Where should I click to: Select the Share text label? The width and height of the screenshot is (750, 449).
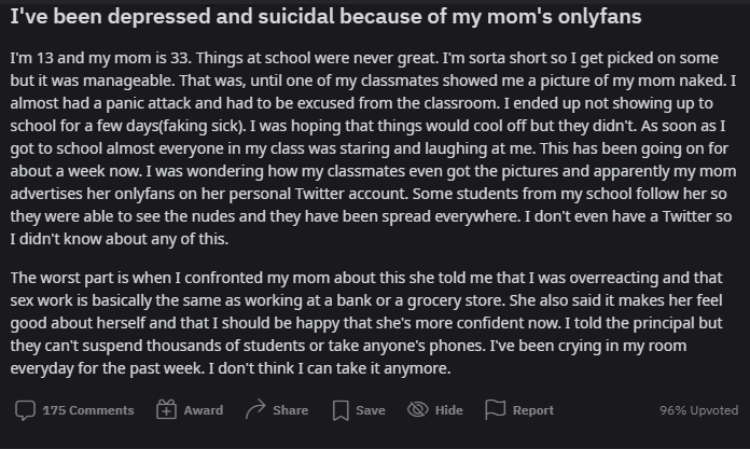click(x=290, y=410)
